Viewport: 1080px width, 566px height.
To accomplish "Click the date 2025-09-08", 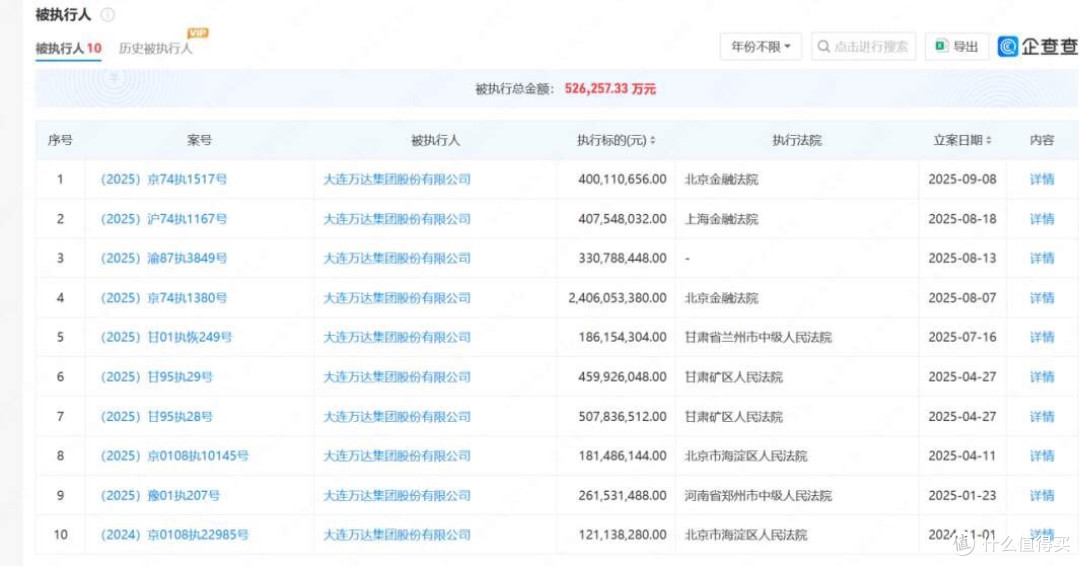I will pyautogui.click(x=962, y=179).
